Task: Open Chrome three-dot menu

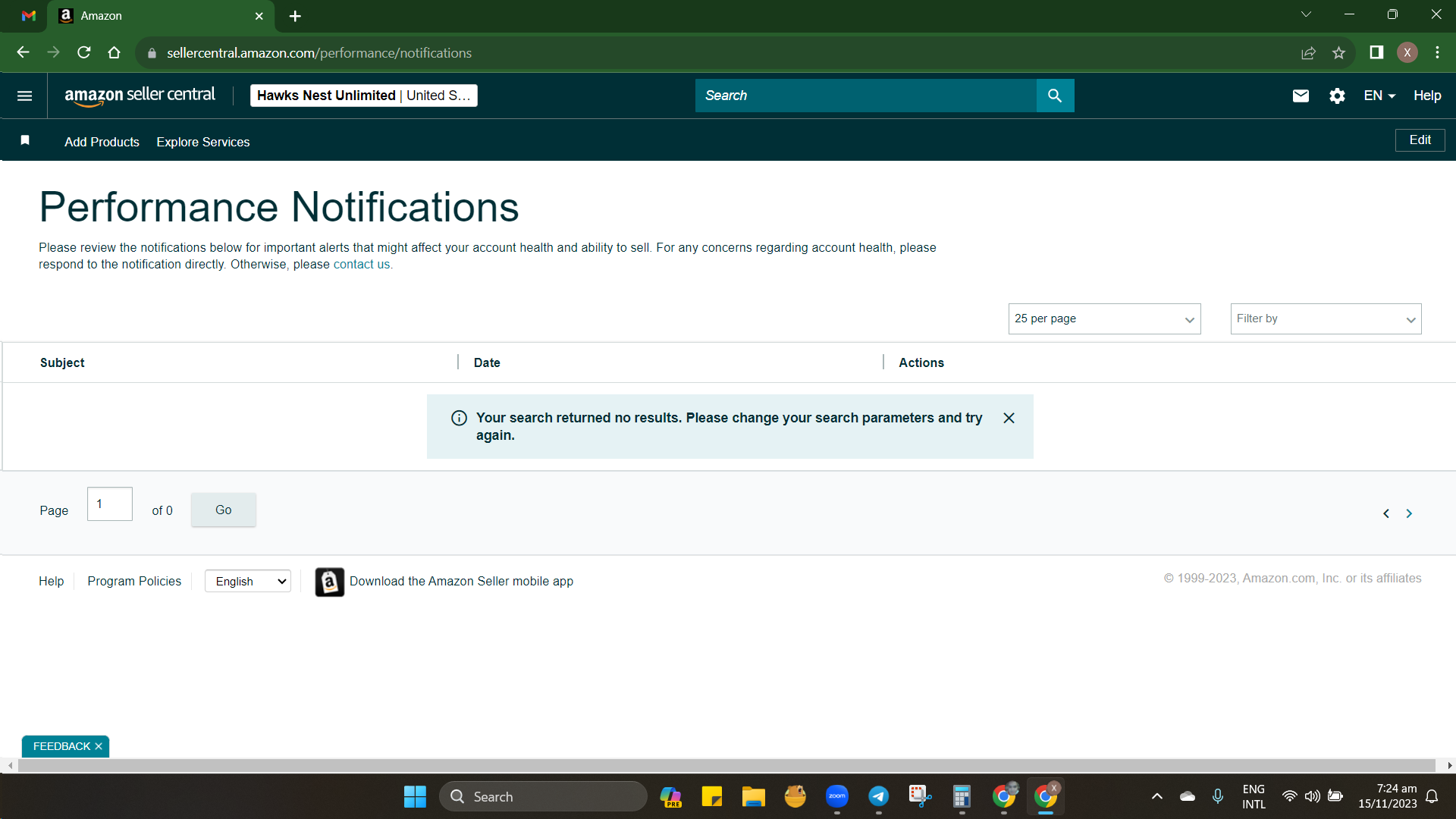Action: [x=1437, y=52]
